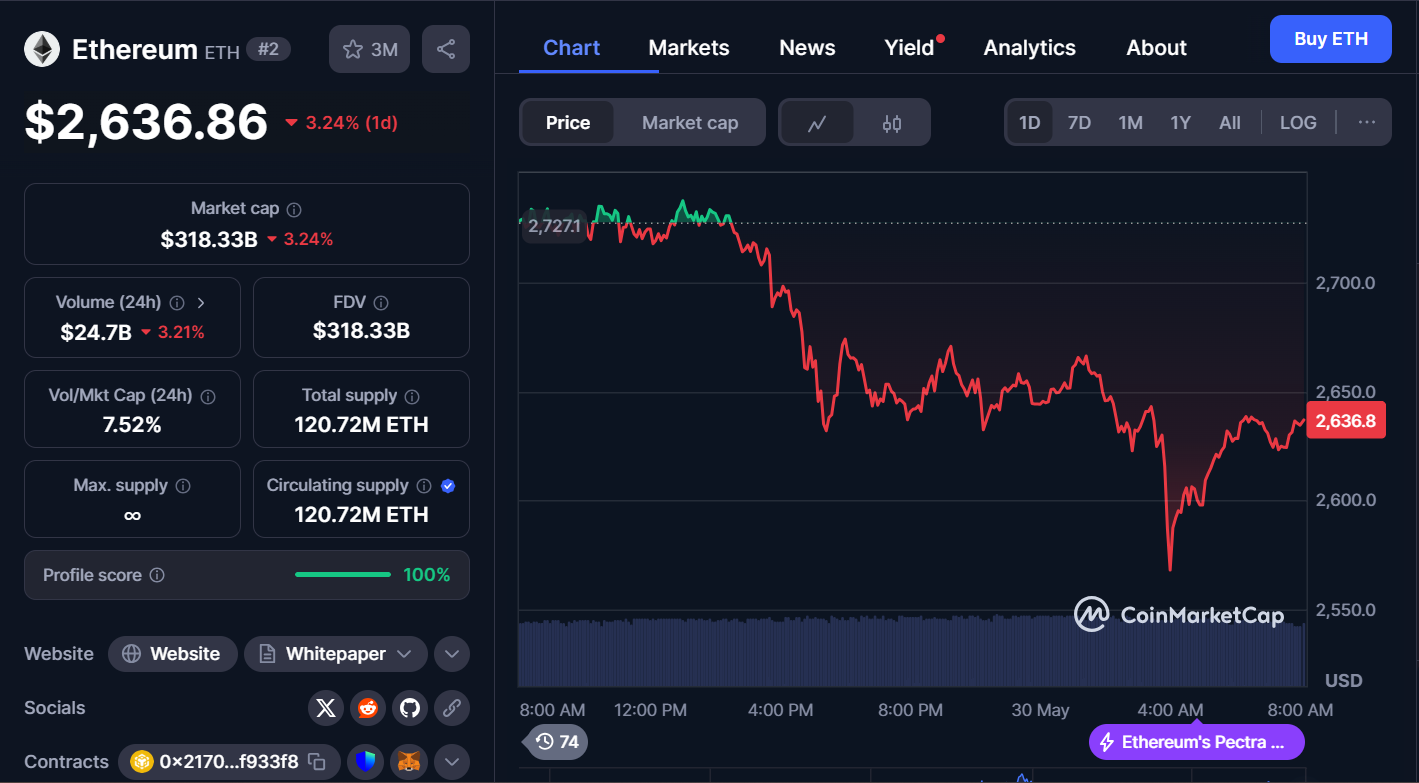
Task: Set chart range to 1D
Action: coord(1029,123)
